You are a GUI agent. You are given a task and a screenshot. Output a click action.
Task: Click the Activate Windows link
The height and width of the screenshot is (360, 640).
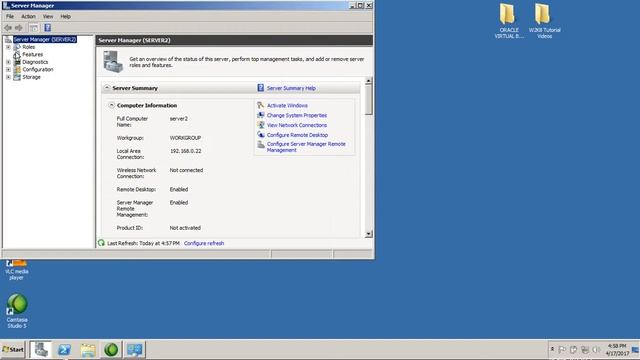tap(287, 105)
